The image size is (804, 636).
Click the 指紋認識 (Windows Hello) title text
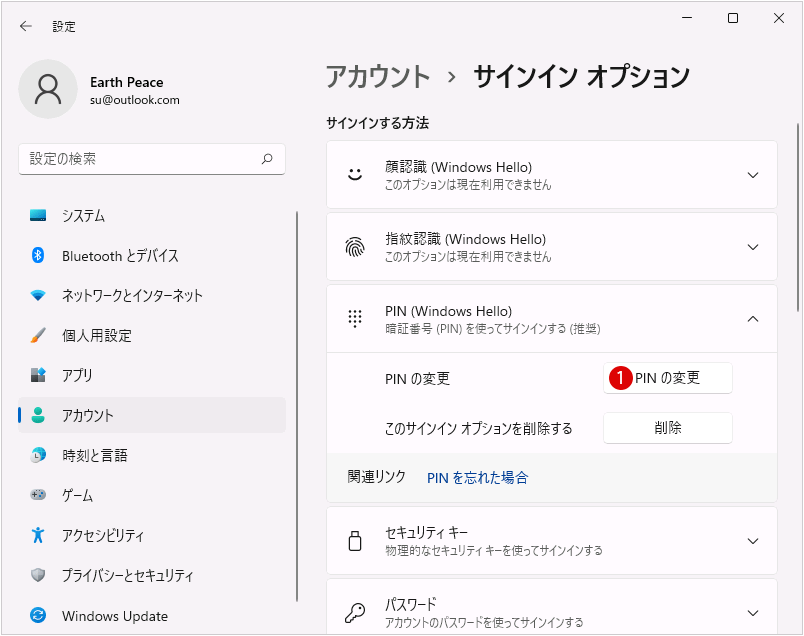coord(466,239)
